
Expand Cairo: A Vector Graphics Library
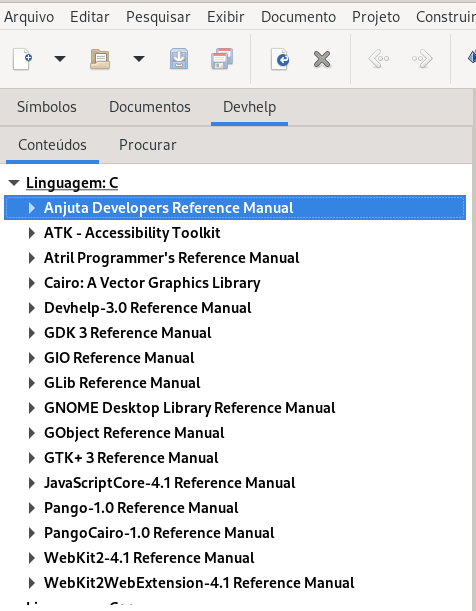(32, 283)
